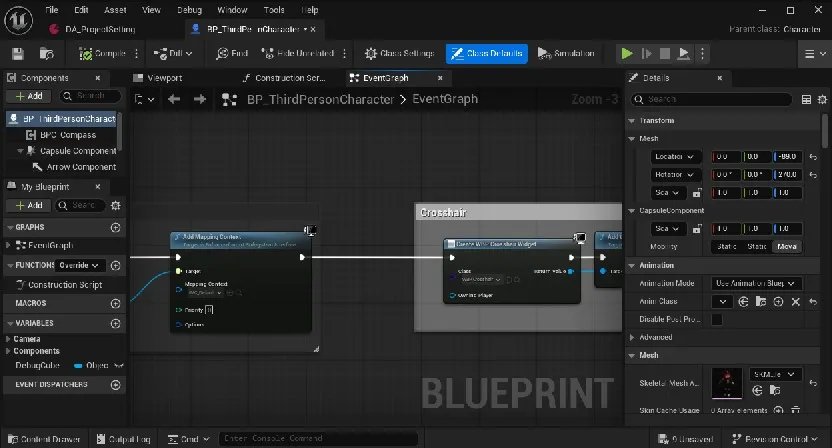832x448 pixels.
Task: Add new function with plus icon
Action: click(x=116, y=265)
